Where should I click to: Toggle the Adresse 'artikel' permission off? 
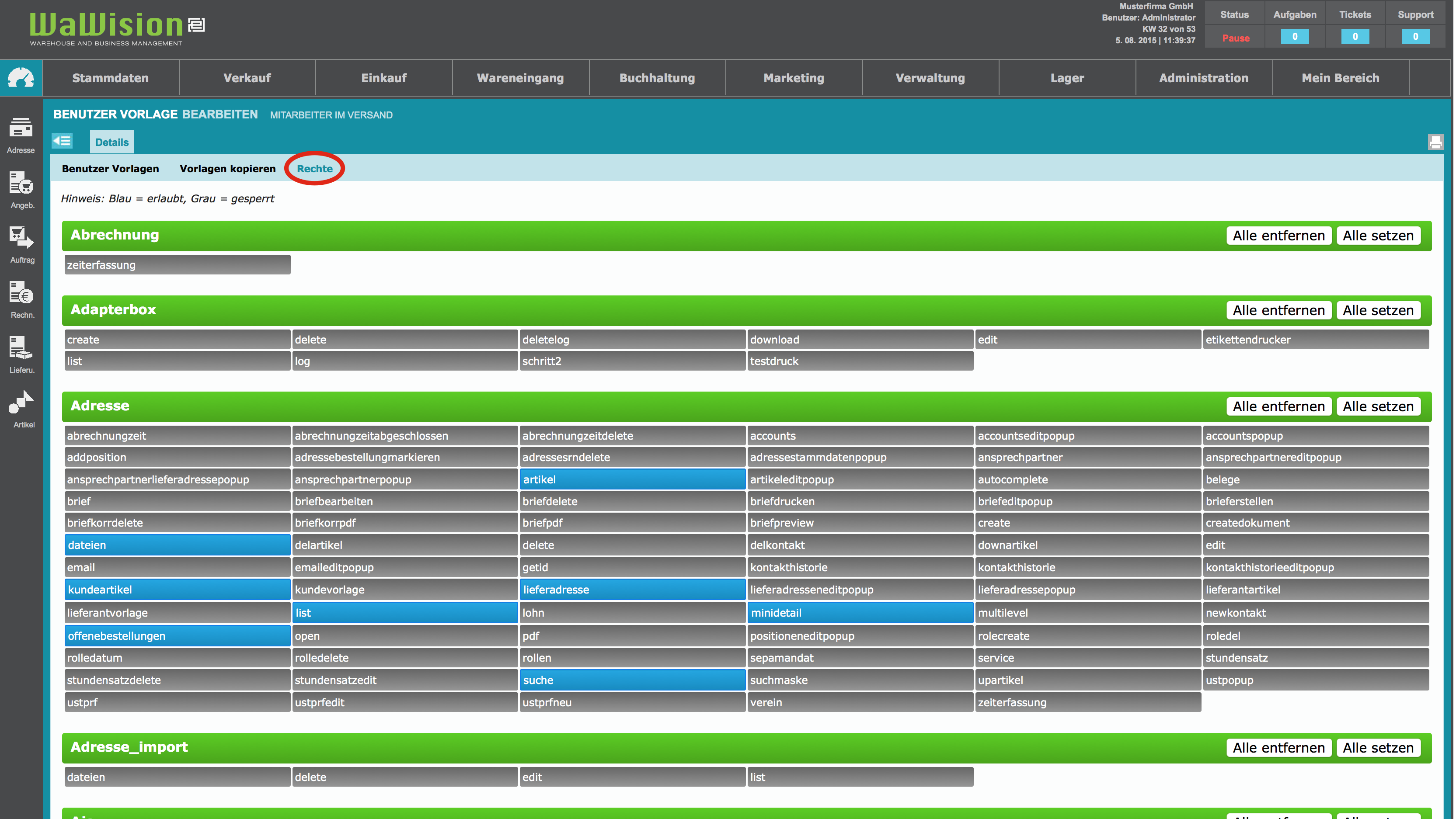[632, 479]
